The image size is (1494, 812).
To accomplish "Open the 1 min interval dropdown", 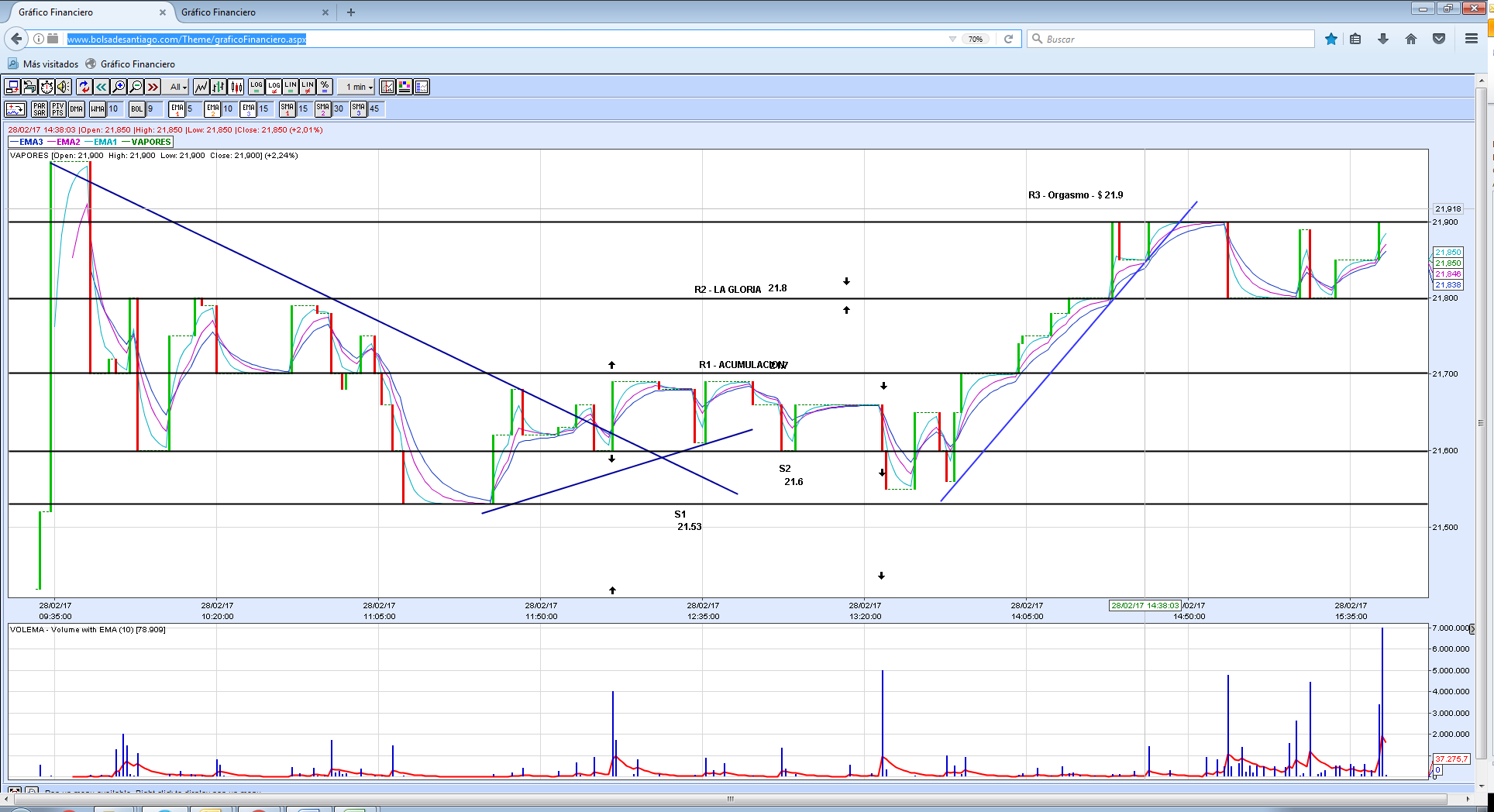I will [360, 87].
